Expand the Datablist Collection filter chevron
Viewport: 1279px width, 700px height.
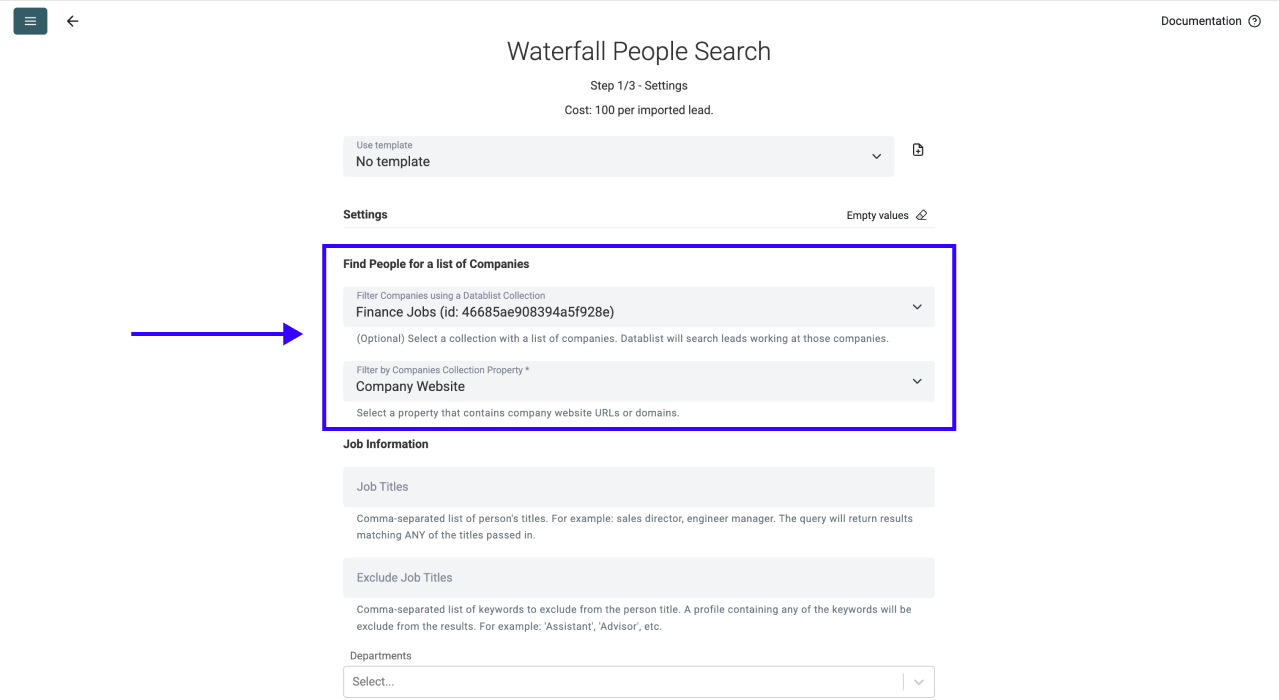point(917,307)
